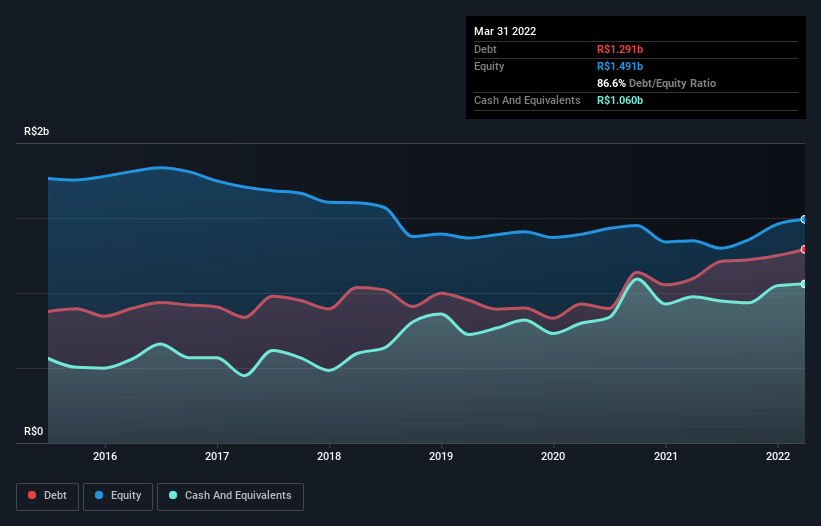Click the R$0 y-axis label
Screen dimensions: 821x526
point(34,431)
